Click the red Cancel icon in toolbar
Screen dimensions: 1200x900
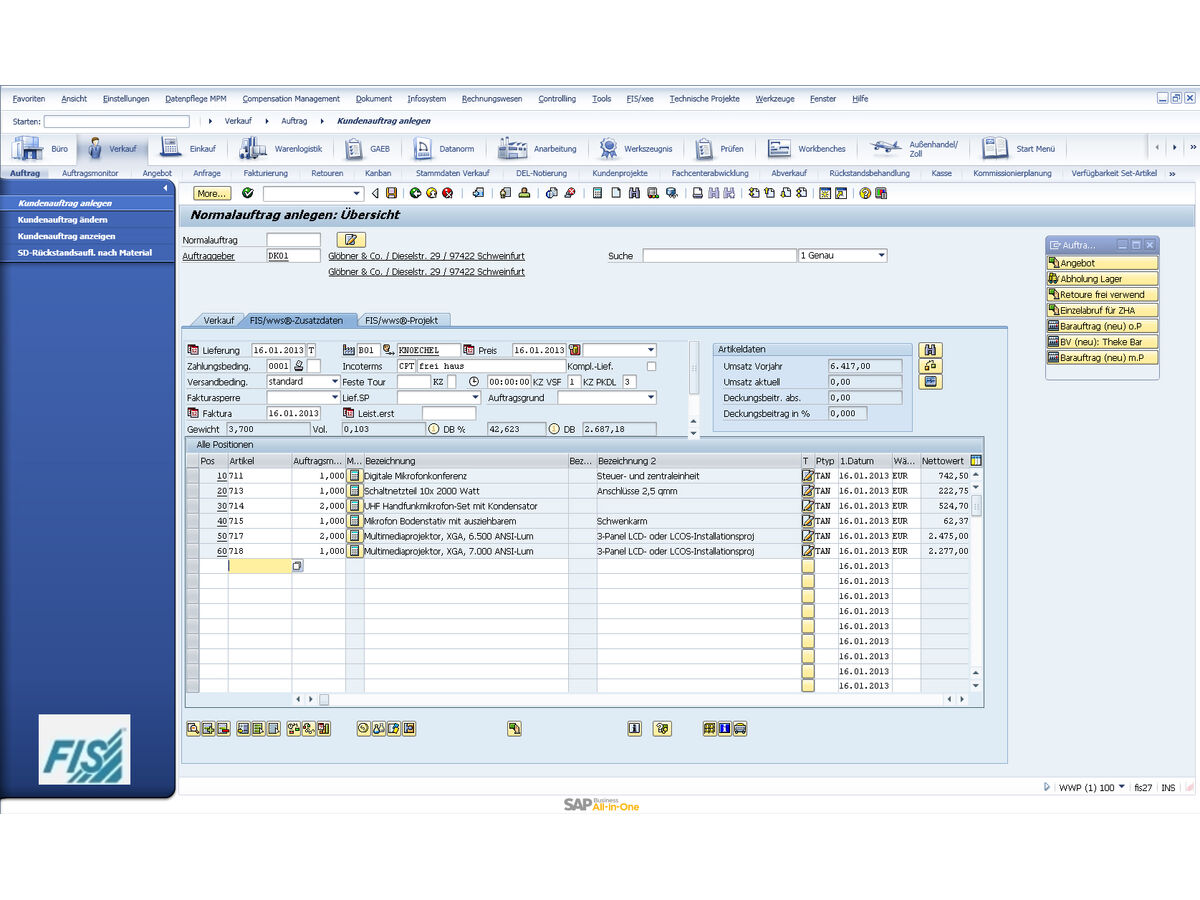click(447, 193)
